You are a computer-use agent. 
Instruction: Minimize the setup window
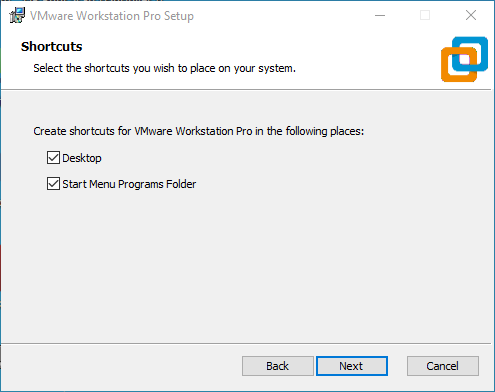[x=380, y=15]
